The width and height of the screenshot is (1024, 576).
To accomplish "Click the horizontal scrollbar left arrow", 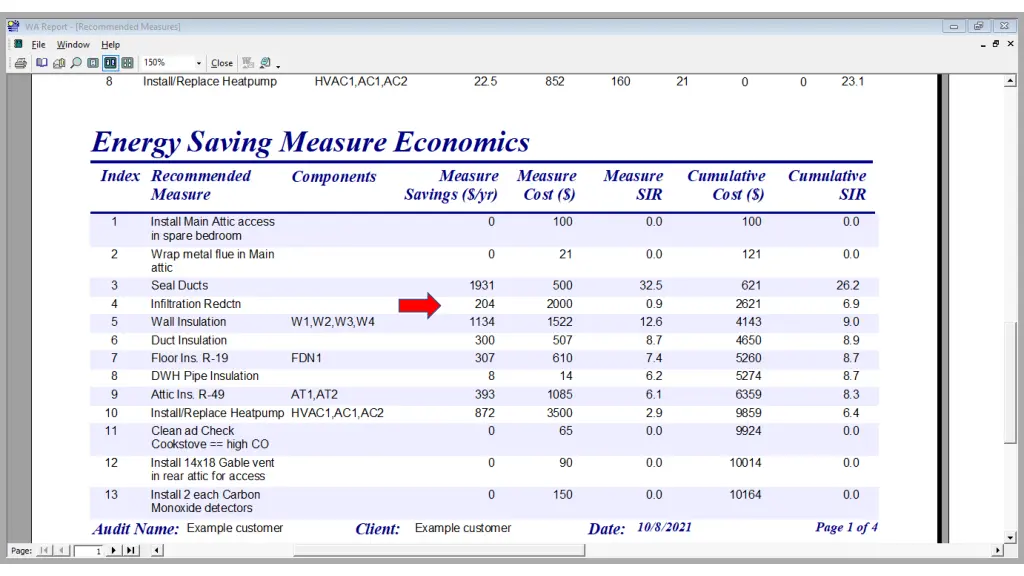I will 156,551.
